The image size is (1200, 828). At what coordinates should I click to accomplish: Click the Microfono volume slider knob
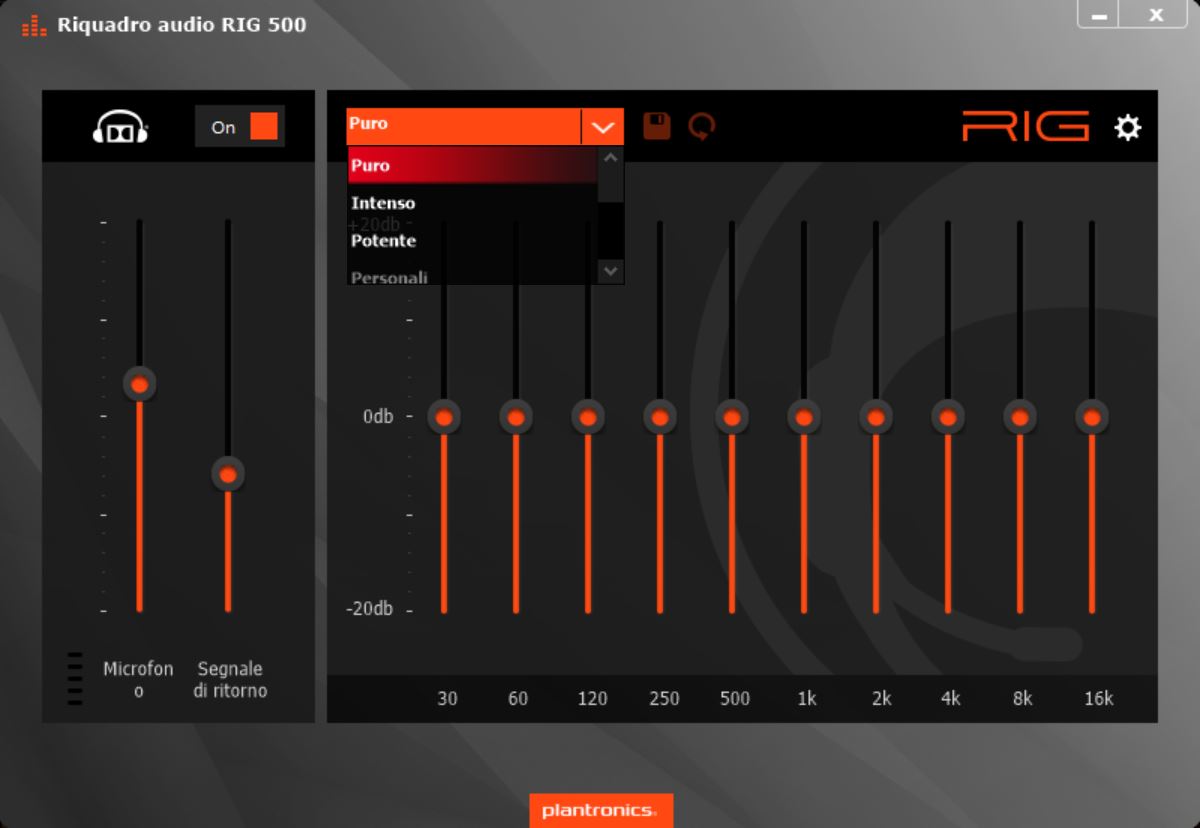(140, 384)
